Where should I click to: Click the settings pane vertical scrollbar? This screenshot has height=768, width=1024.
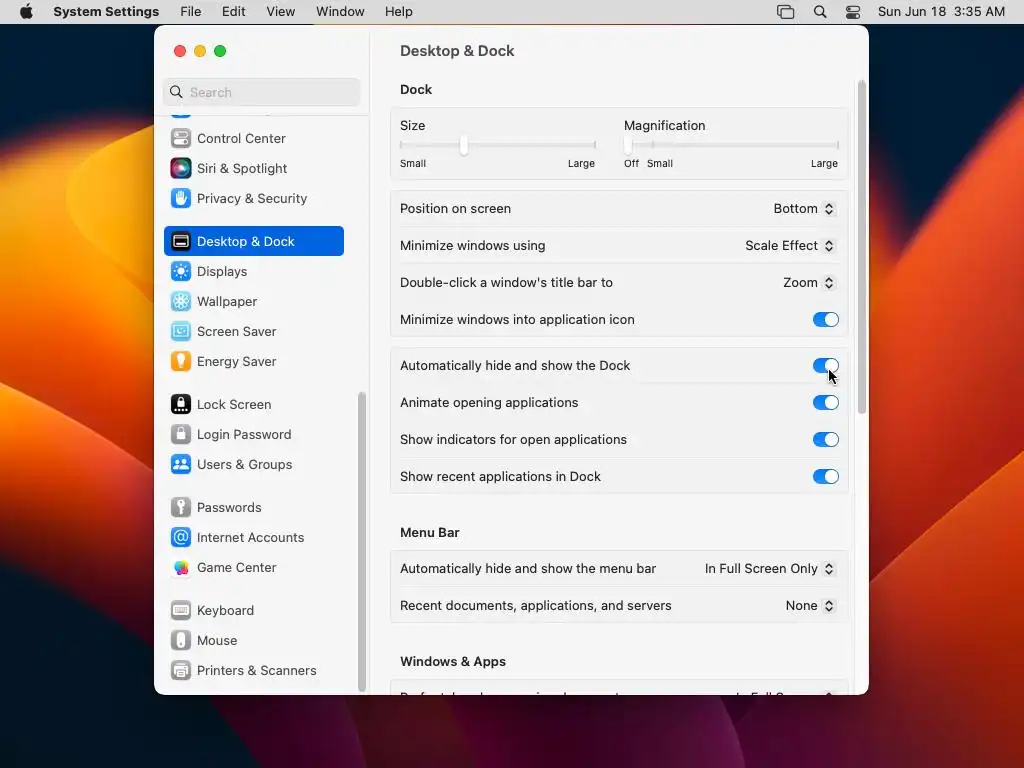[862, 247]
